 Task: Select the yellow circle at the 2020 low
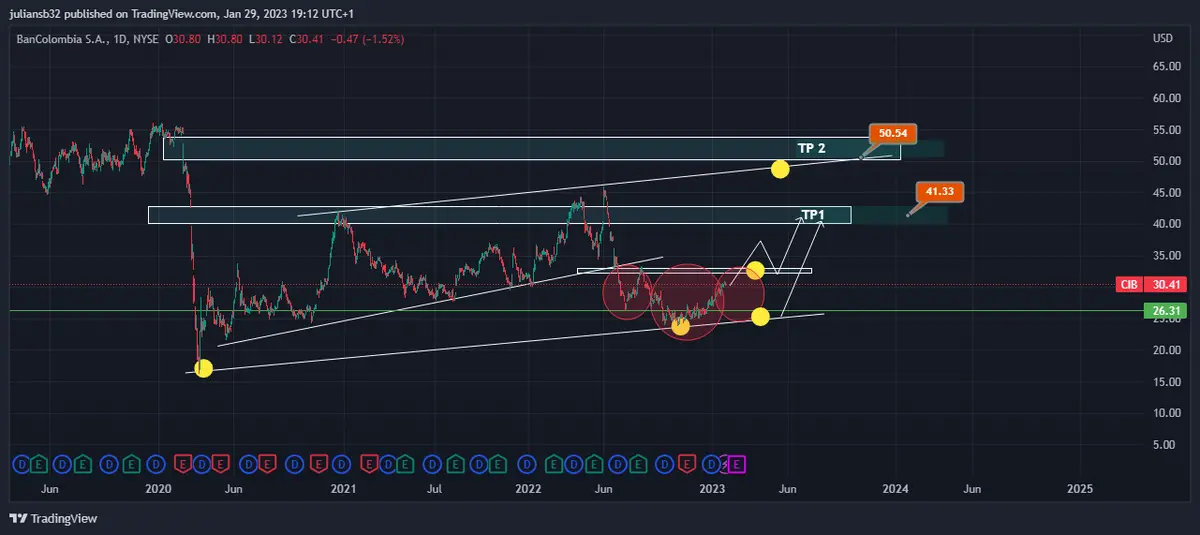click(x=203, y=369)
